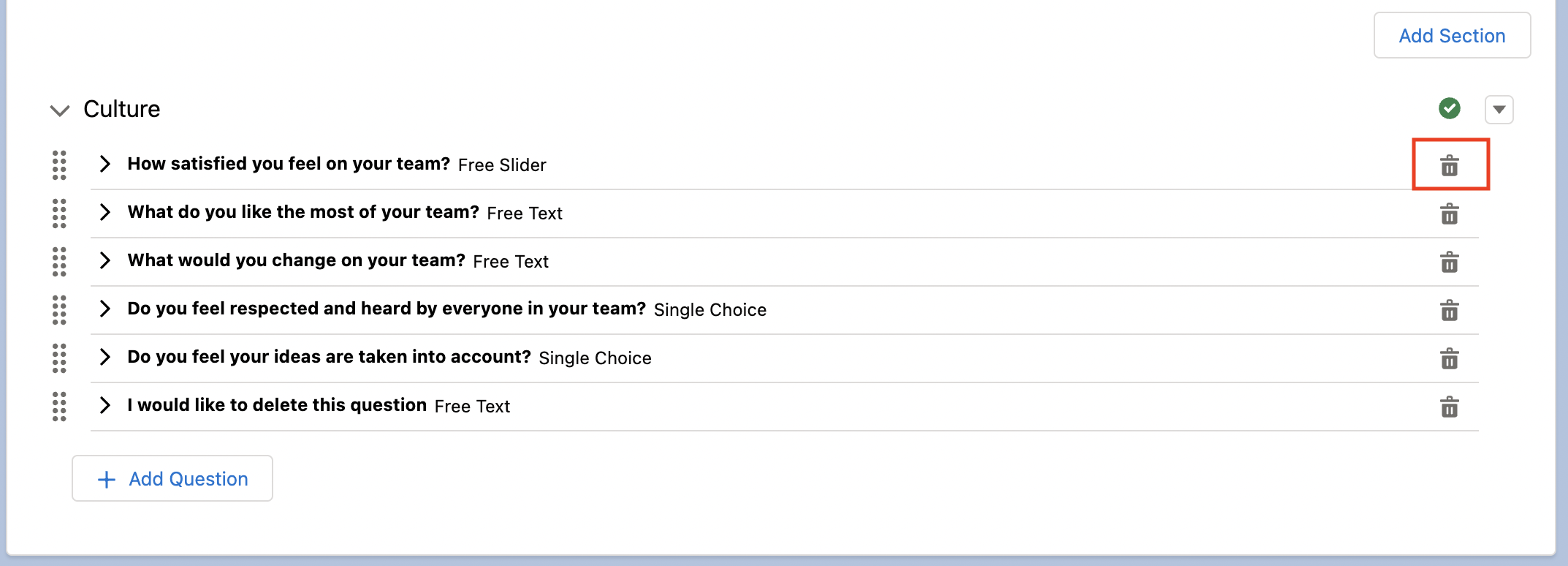
Task: Click drag handle of 'How satisfied' question
Action: click(x=59, y=165)
